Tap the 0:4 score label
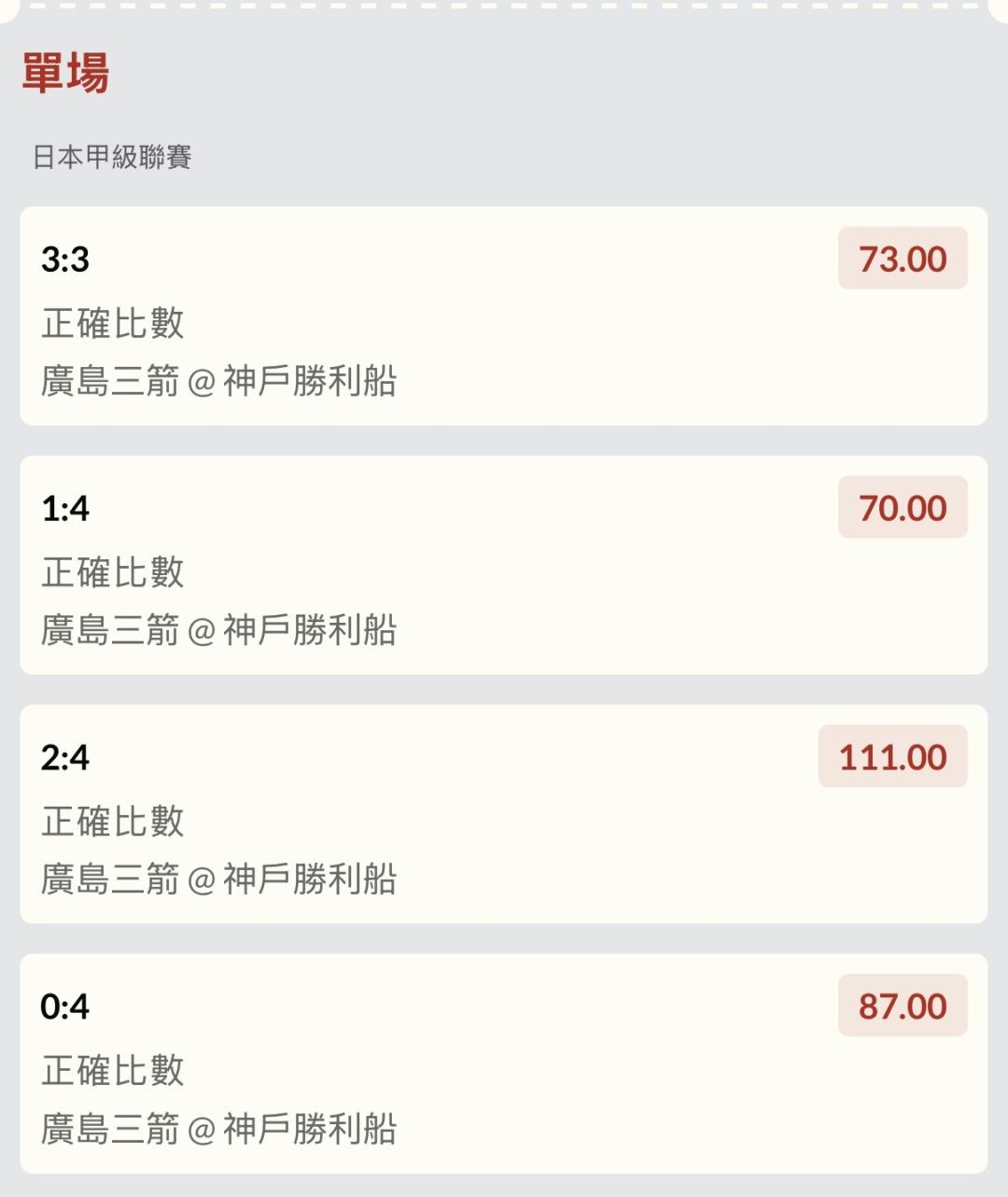Image resolution: width=1008 pixels, height=1197 pixels. click(65, 1007)
